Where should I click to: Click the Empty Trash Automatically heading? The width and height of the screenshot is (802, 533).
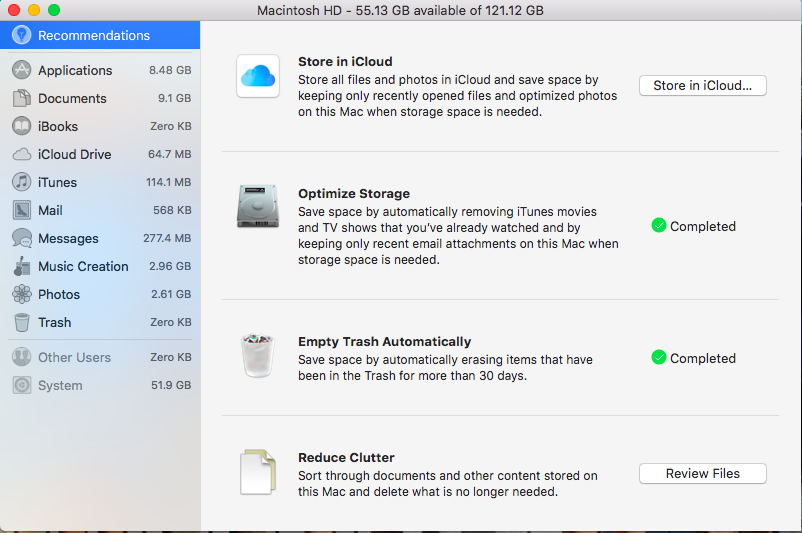pos(385,342)
